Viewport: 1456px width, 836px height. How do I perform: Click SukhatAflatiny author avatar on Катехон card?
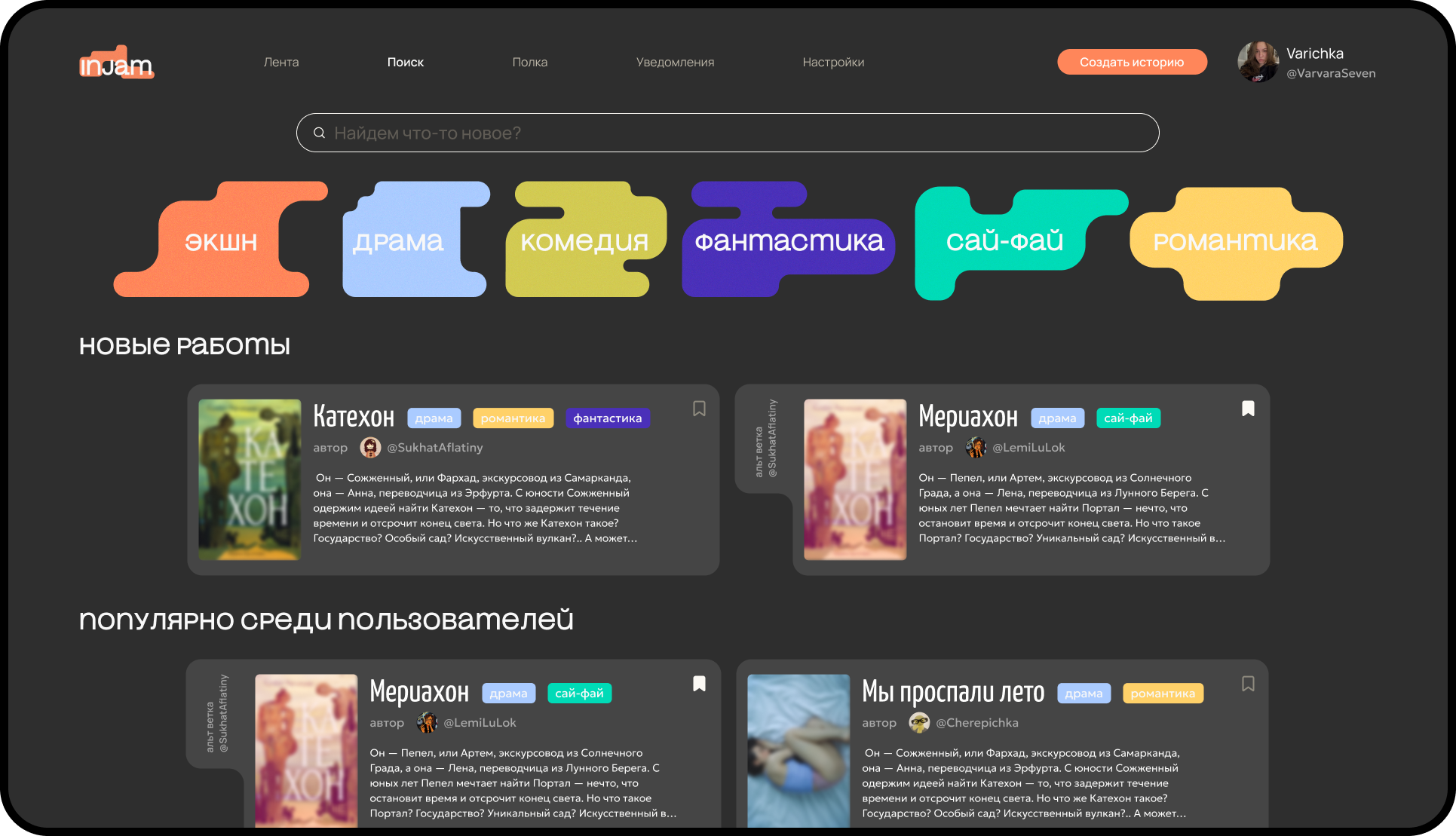[370, 448]
